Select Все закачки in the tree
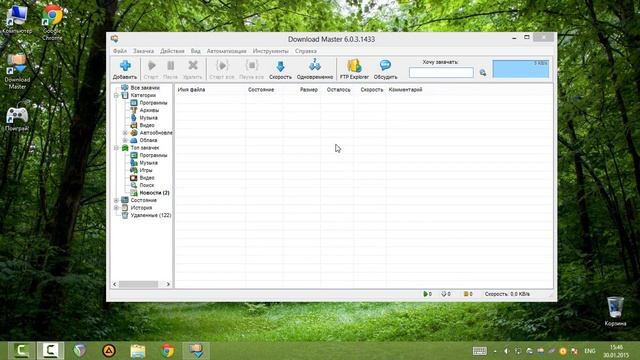640x360 pixels. [x=145, y=88]
